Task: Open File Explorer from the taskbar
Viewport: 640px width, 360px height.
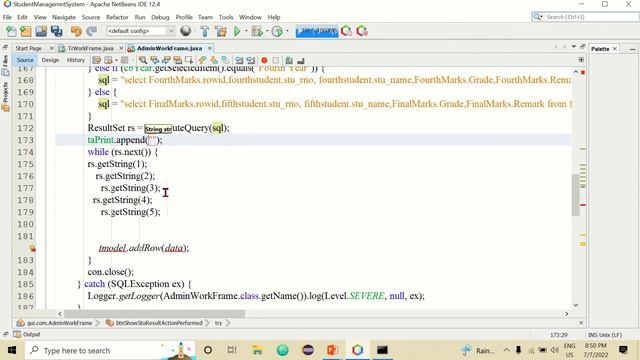Action: coord(257,350)
